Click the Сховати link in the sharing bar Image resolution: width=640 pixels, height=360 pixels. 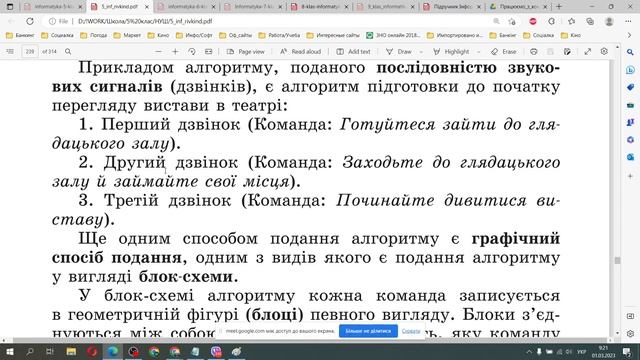[411, 331]
